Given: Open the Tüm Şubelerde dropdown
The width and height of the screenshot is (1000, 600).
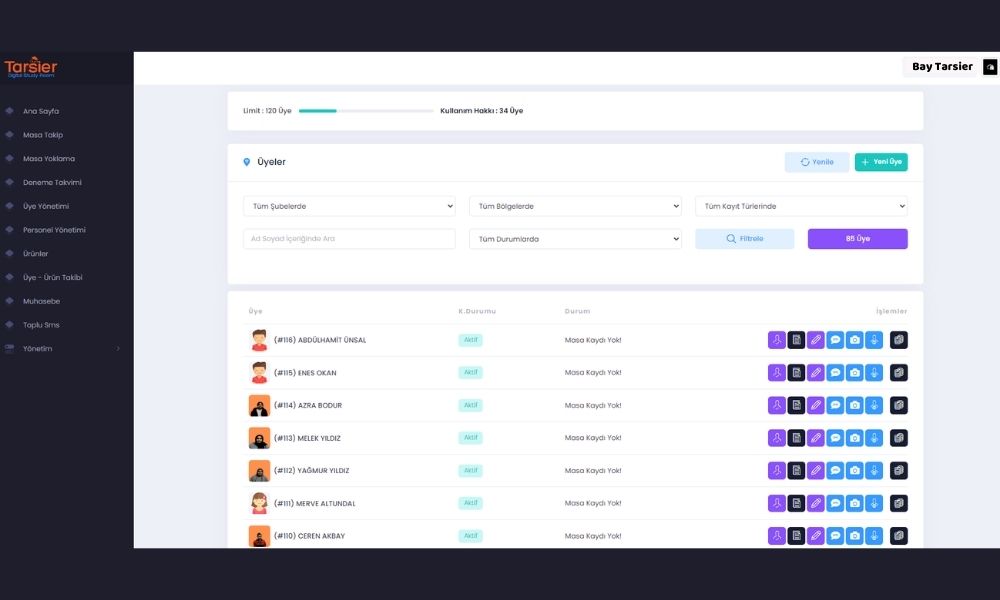Looking at the screenshot, I should pyautogui.click(x=349, y=206).
